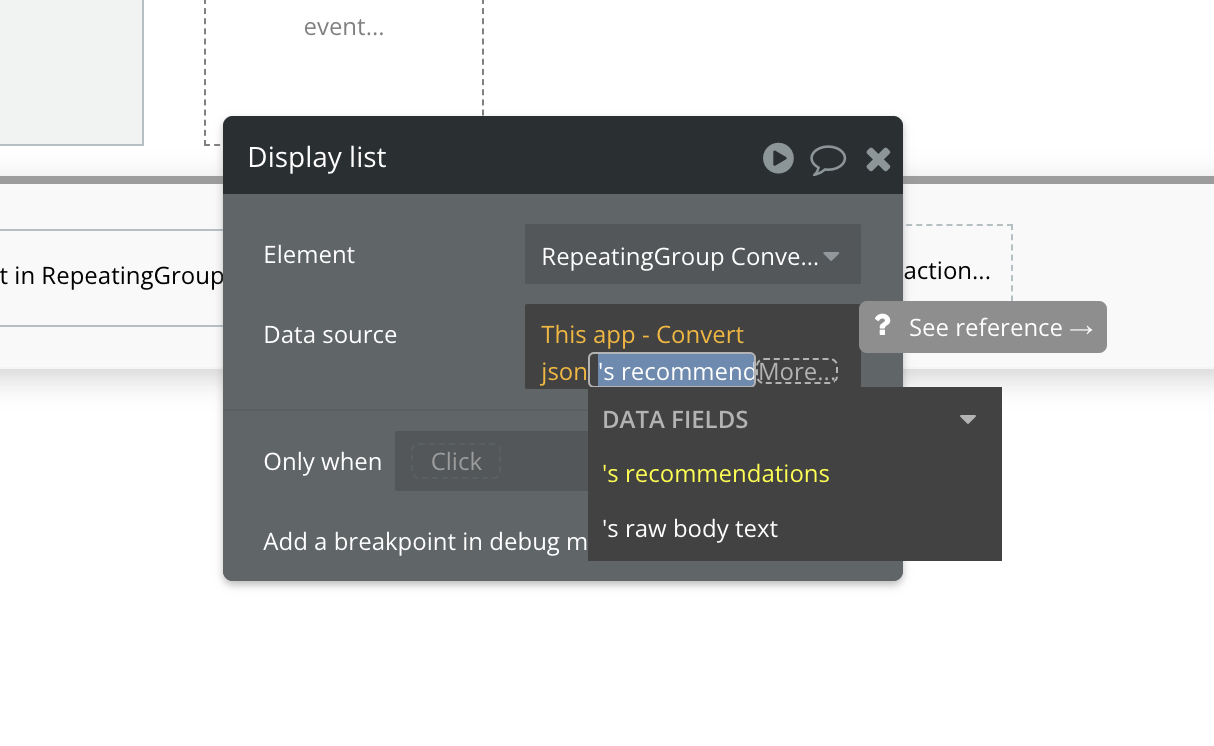Click the question mark help icon
Image resolution: width=1214 pixels, height=746 pixels.
point(882,326)
